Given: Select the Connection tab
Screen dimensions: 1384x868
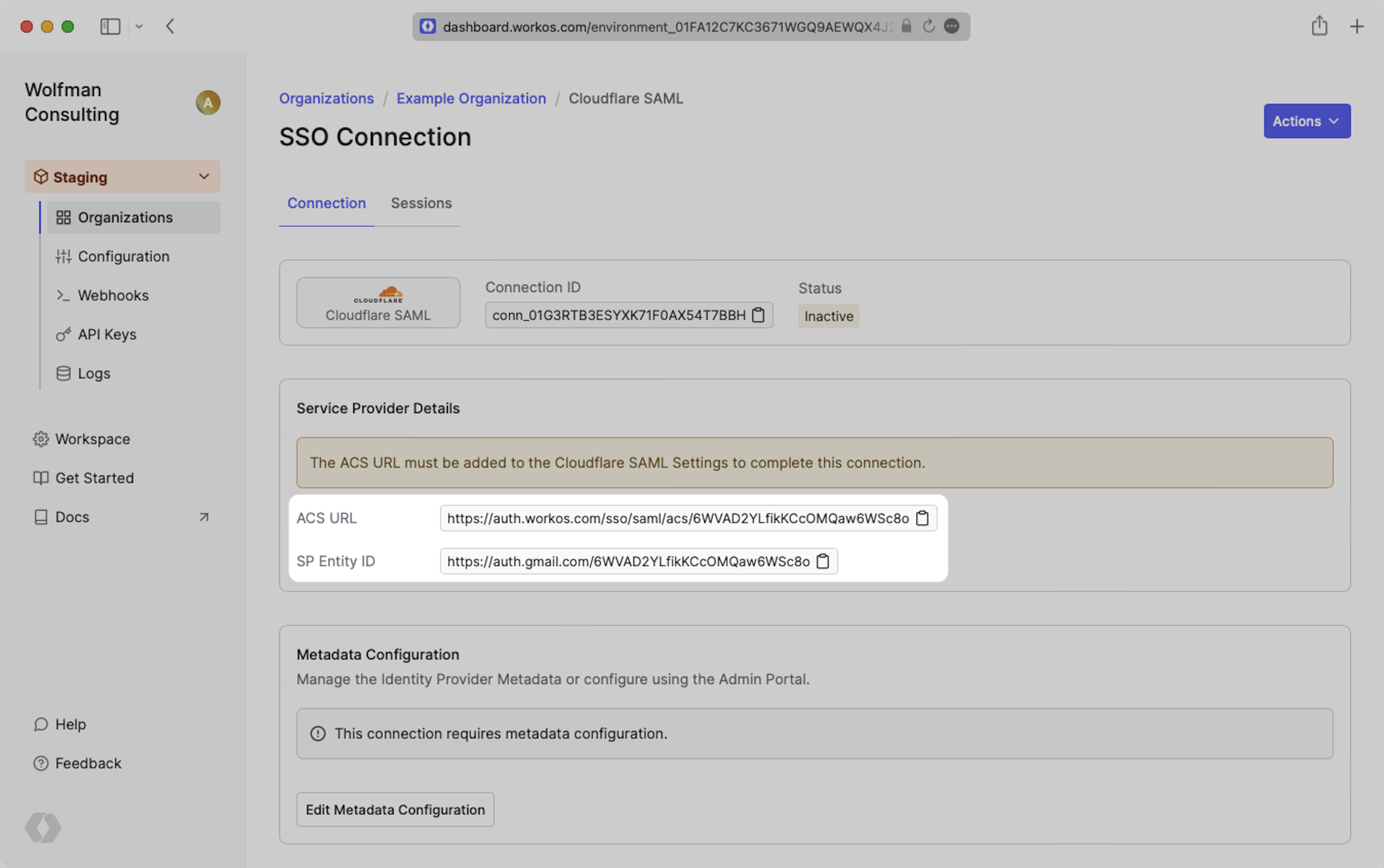Looking at the screenshot, I should pyautogui.click(x=326, y=203).
